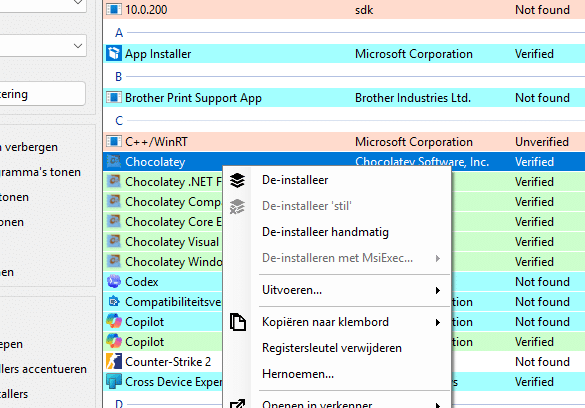
Task: Click Not found status of Codex
Action: coord(542,282)
